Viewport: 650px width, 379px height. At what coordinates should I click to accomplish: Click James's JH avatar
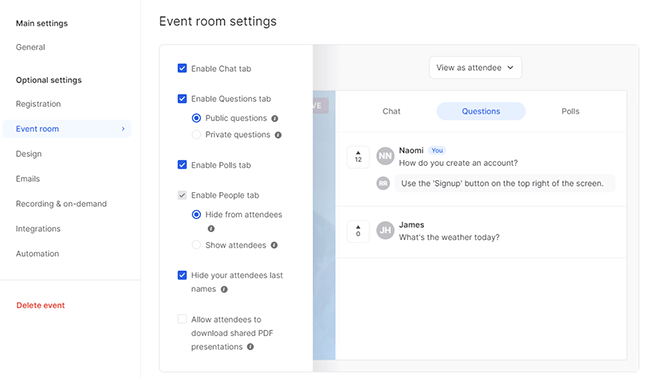(385, 230)
